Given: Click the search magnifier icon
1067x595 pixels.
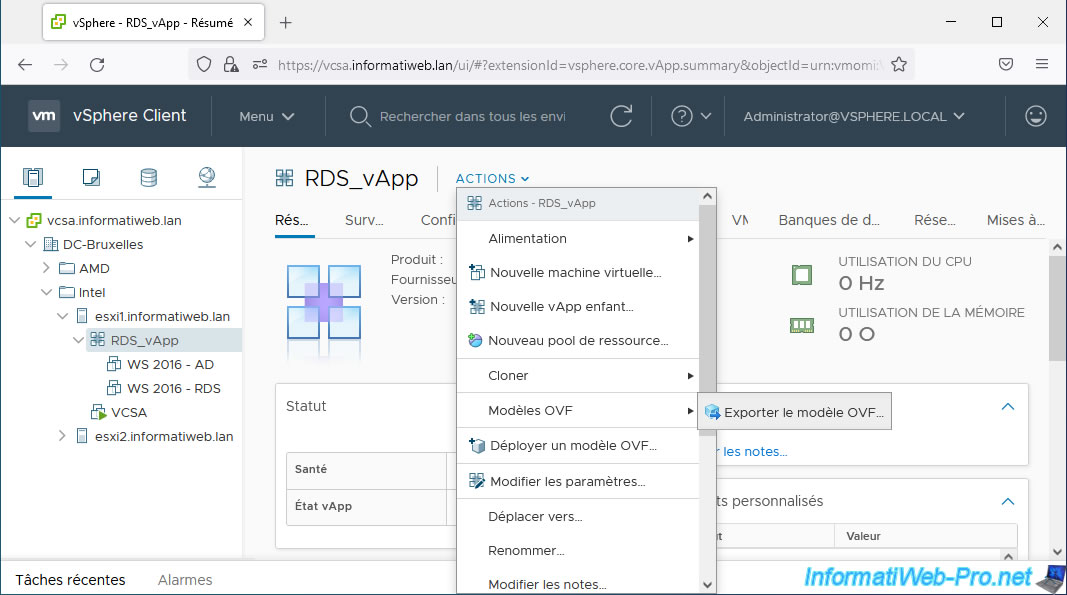Looking at the screenshot, I should pyautogui.click(x=360, y=116).
